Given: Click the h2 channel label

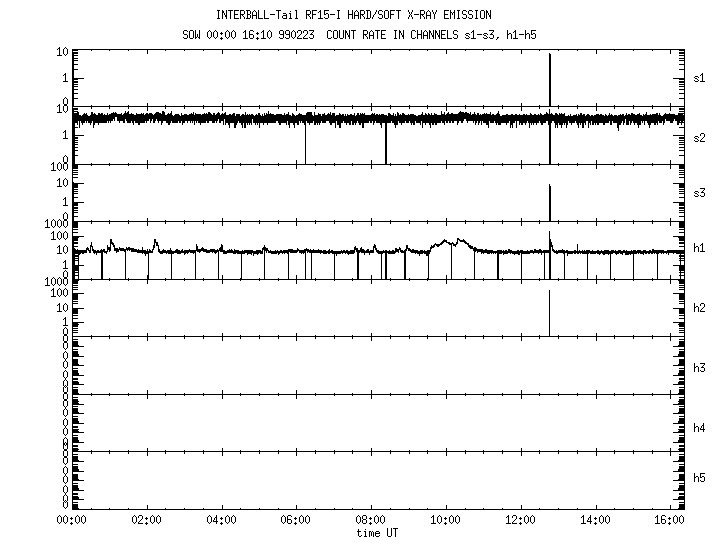Looking at the screenshot, I should [x=699, y=309].
